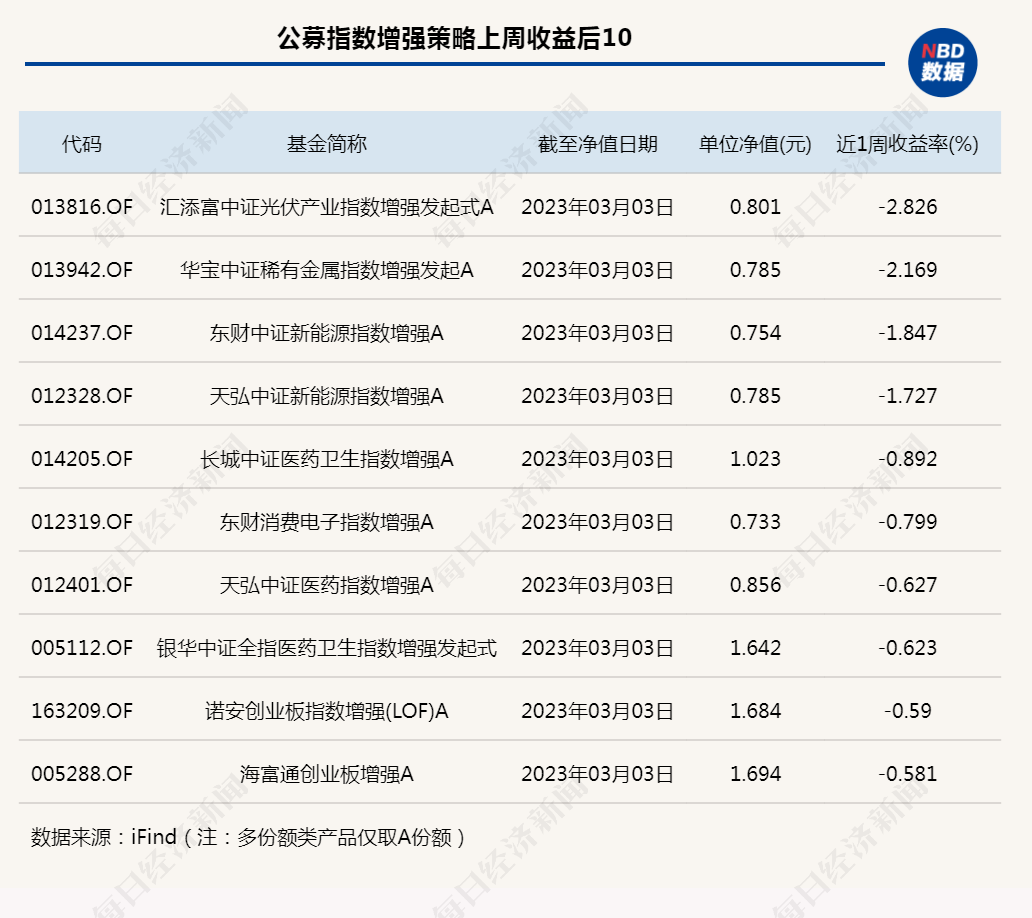Select fund code 013816.OF
The width and height of the screenshot is (1032, 918).
[82, 207]
